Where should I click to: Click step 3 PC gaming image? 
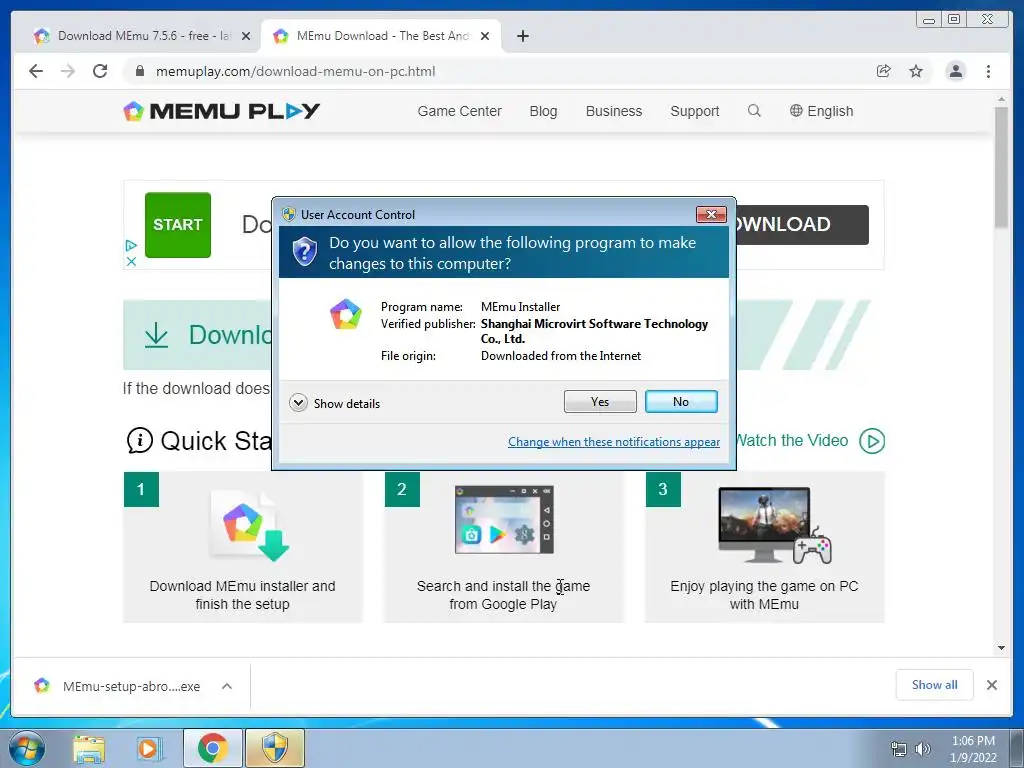click(775, 526)
